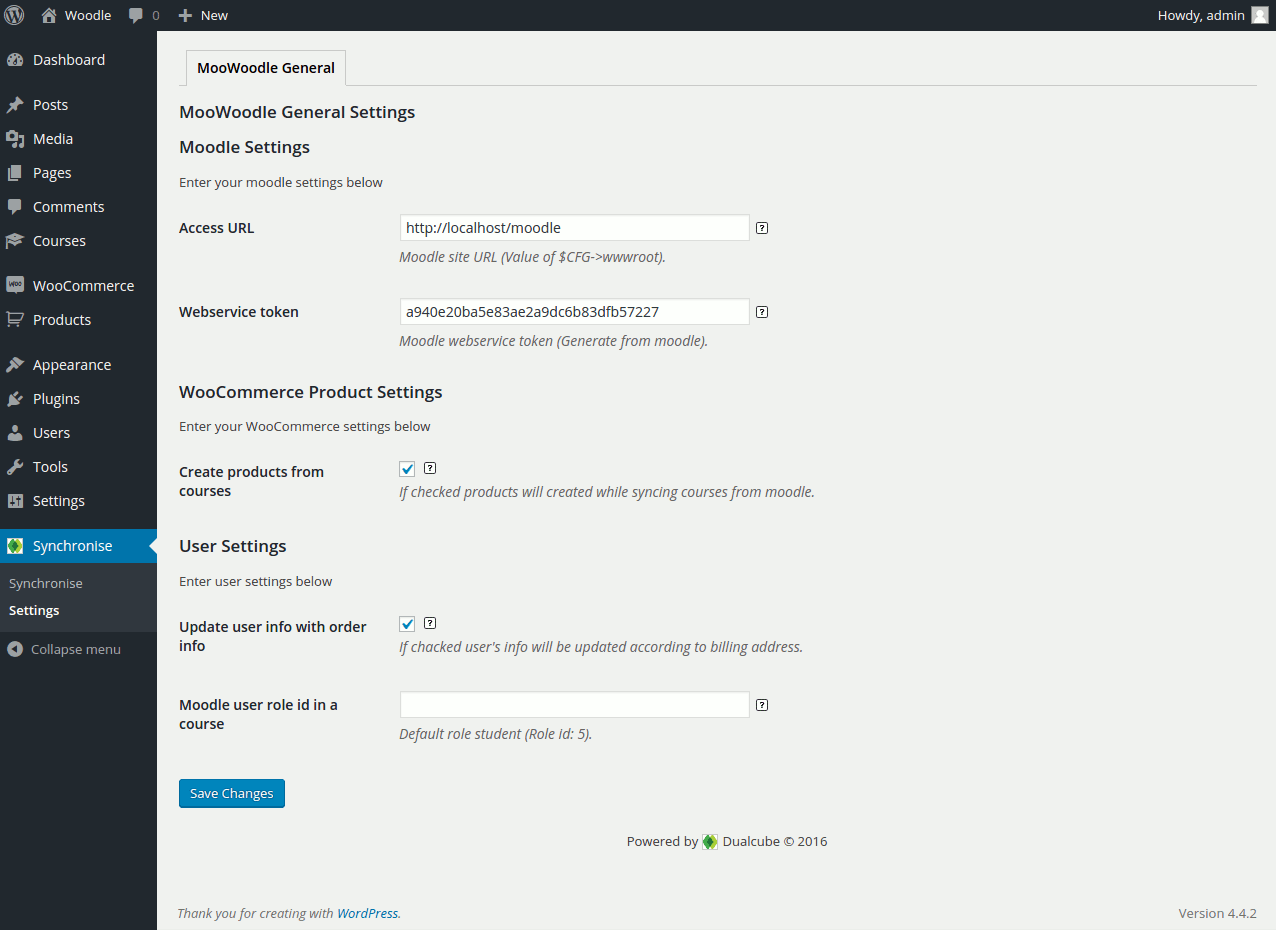The width and height of the screenshot is (1276, 930).
Task: Click the help icon beside Webservice token
Action: [762, 312]
